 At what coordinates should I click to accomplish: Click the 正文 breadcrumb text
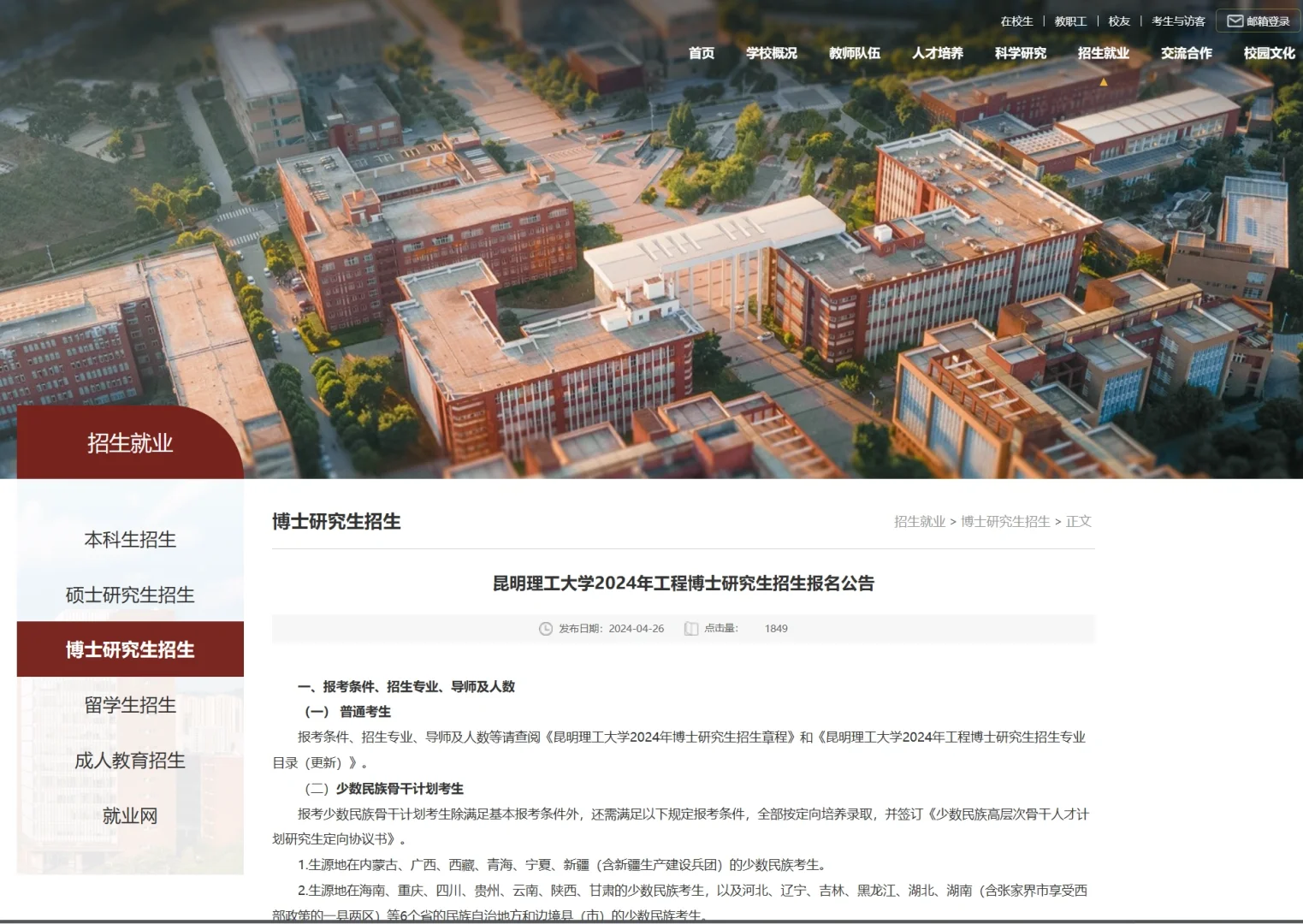pos(1079,522)
